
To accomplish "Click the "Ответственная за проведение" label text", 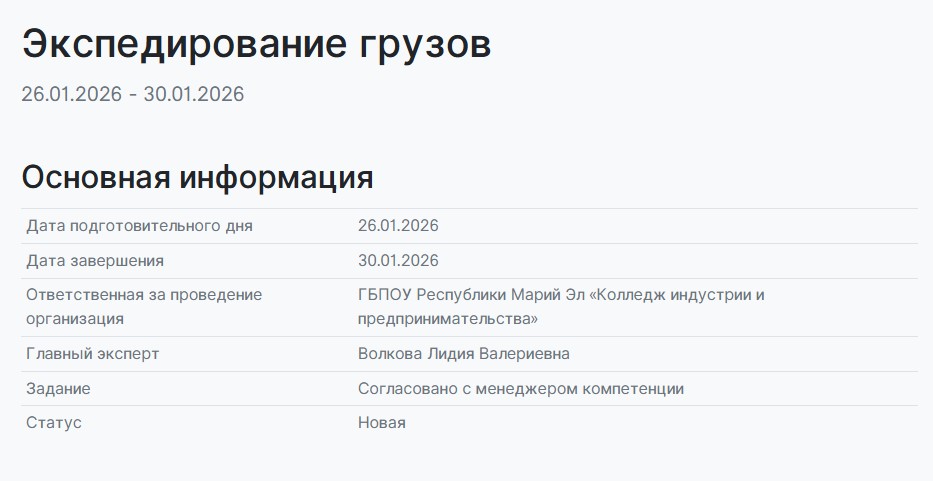I will pos(144,295).
